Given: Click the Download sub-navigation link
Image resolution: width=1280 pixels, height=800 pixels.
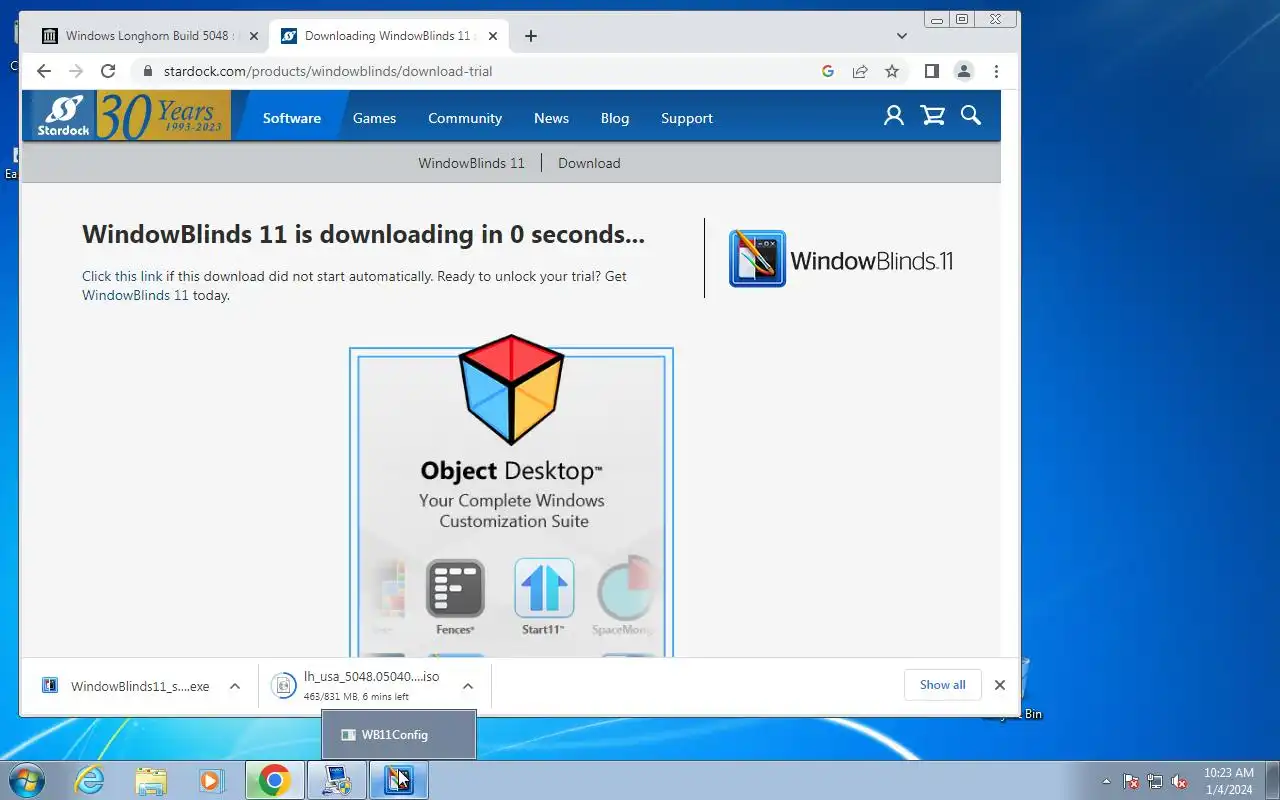Looking at the screenshot, I should coord(589,163).
